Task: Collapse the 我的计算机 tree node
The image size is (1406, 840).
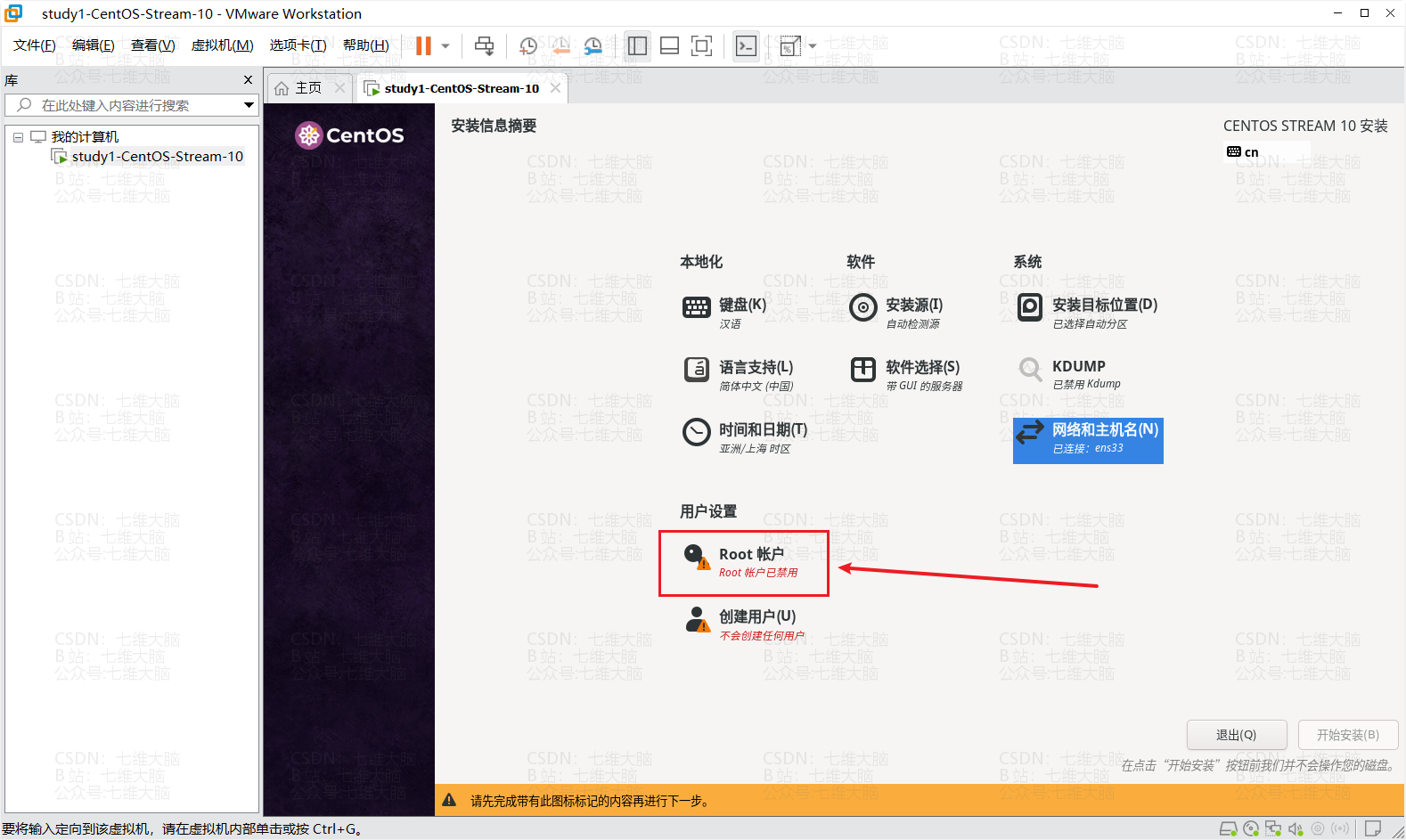Action: coord(18,137)
